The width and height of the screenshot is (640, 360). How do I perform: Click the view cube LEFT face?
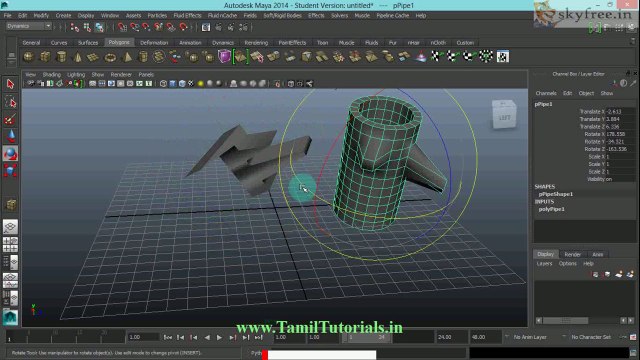click(504, 118)
